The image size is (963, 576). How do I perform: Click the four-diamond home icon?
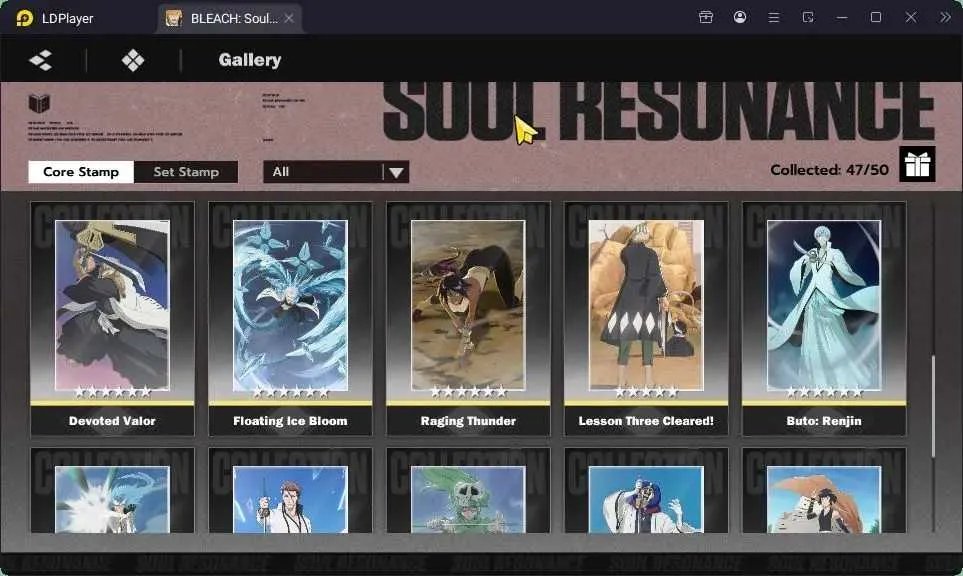[x=133, y=60]
